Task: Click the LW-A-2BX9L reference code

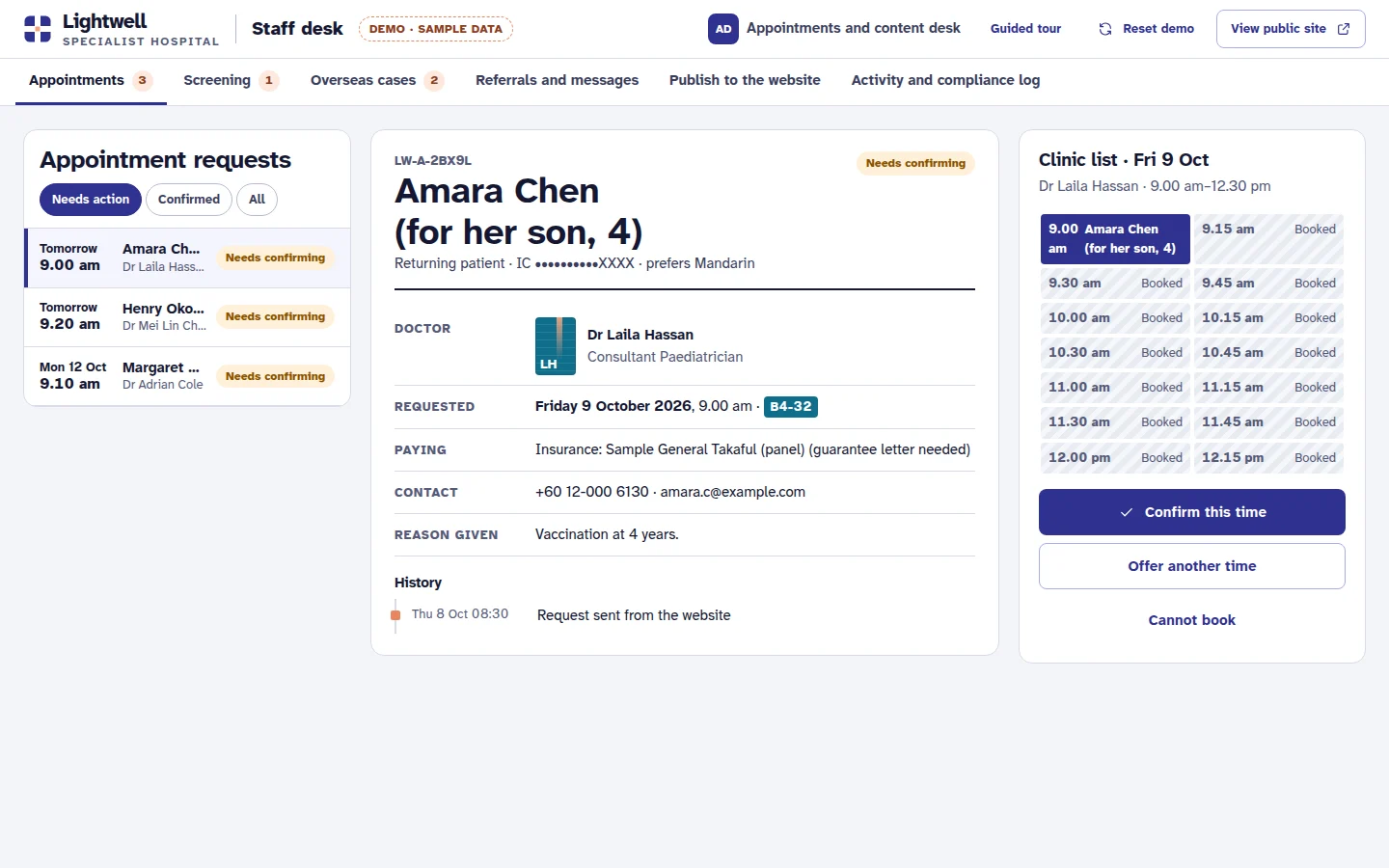Action: point(433,161)
